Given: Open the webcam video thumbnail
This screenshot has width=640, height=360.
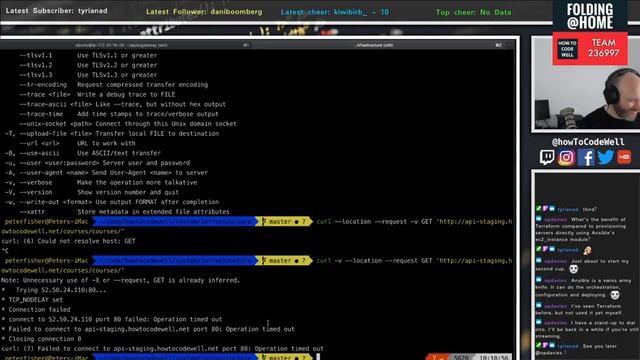Looking at the screenshot, I should [x=587, y=84].
